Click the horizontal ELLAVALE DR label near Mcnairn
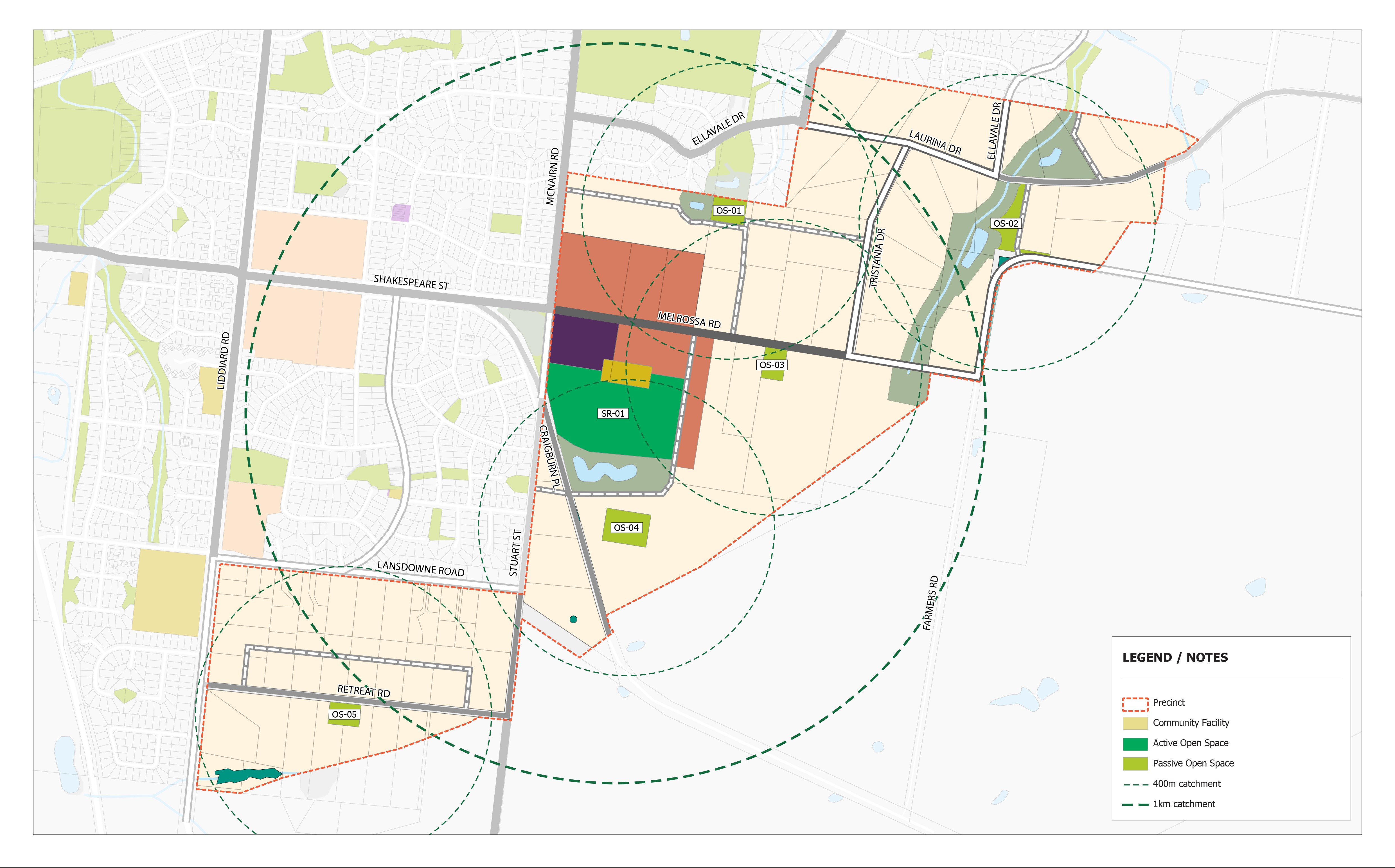This screenshot has height=868, width=1395. click(718, 128)
